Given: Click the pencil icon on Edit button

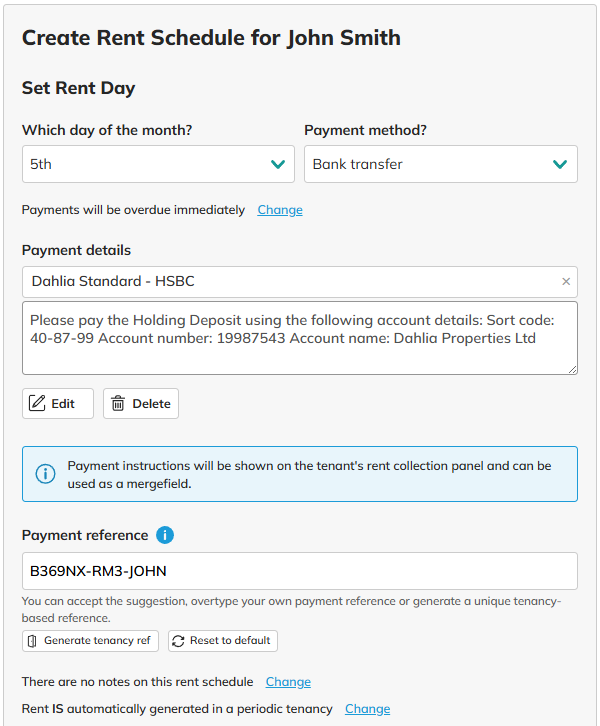Looking at the screenshot, I should click(x=38, y=404).
